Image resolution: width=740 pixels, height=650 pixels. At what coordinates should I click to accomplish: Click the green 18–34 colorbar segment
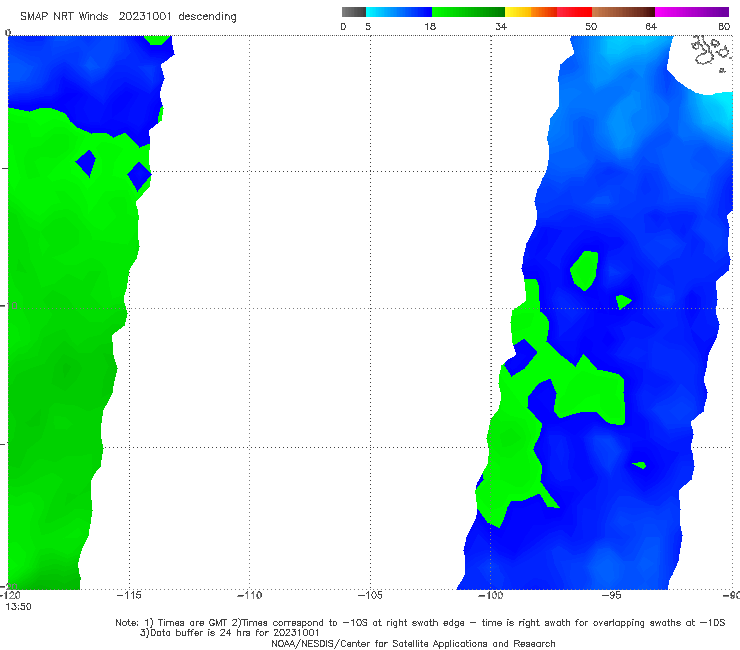pos(468,12)
